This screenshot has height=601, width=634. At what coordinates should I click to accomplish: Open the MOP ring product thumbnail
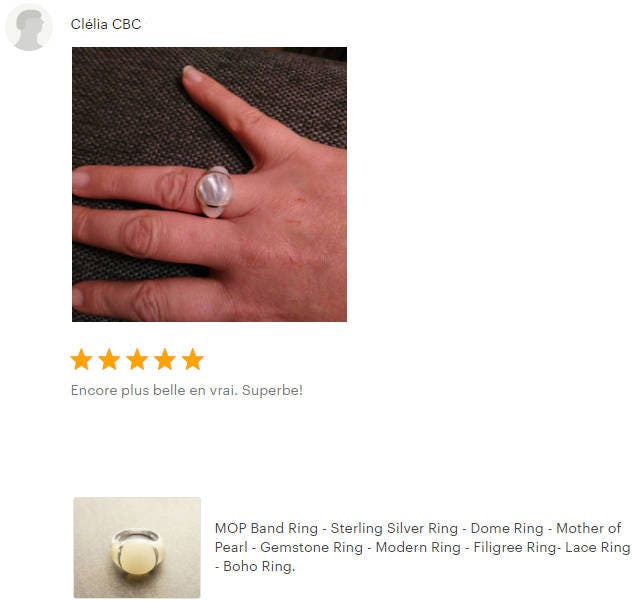click(137, 548)
